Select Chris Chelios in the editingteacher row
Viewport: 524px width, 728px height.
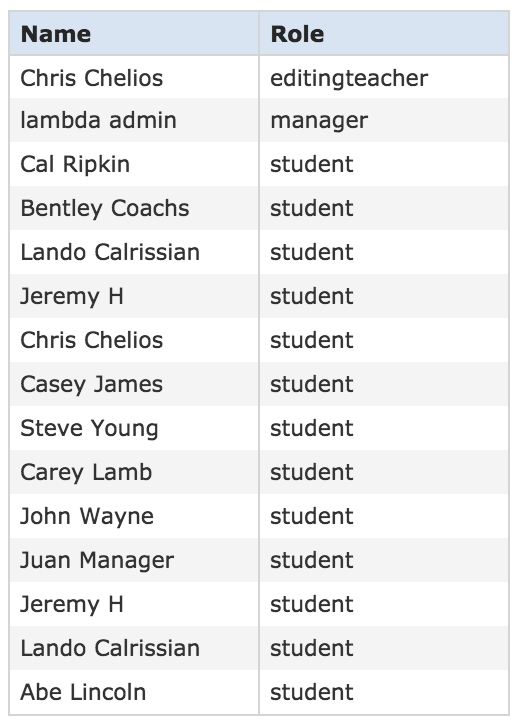point(91,78)
